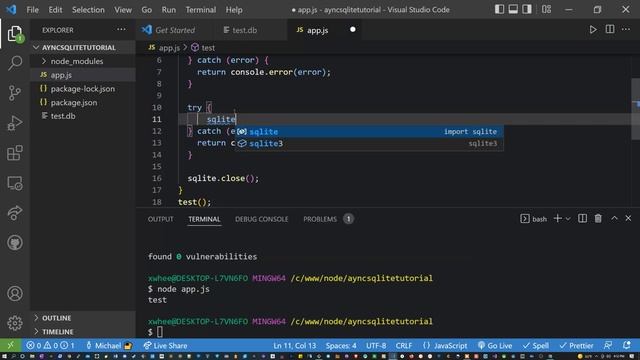The width and height of the screenshot is (640, 360).
Task: Accept the sqlite import suggestion
Action: point(369,131)
